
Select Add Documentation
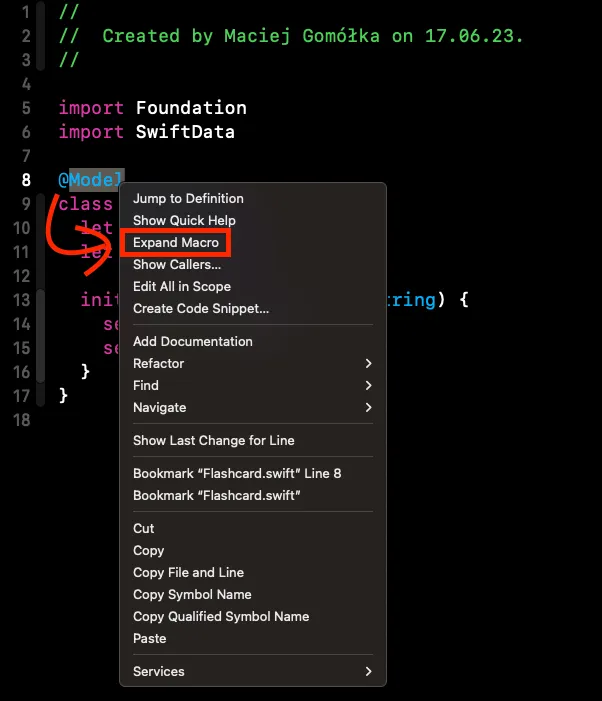(x=193, y=342)
